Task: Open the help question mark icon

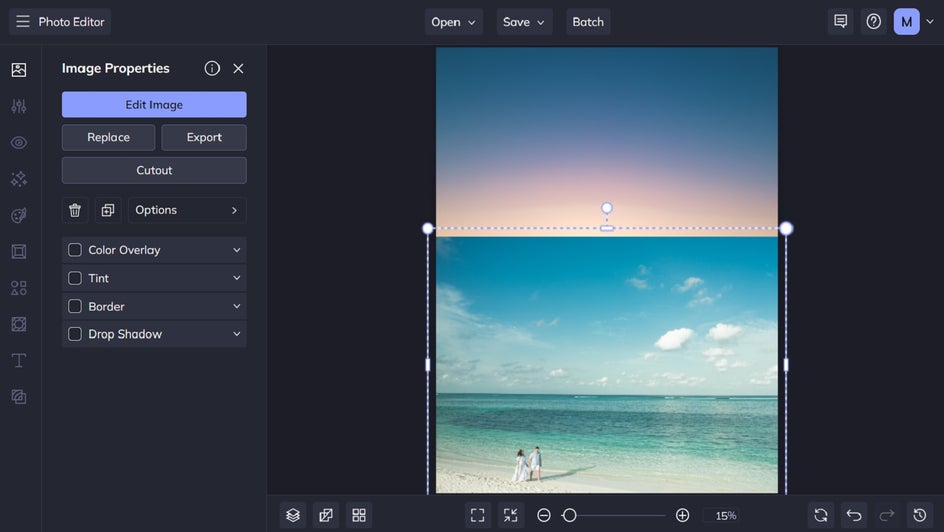Action: pyautogui.click(x=874, y=21)
